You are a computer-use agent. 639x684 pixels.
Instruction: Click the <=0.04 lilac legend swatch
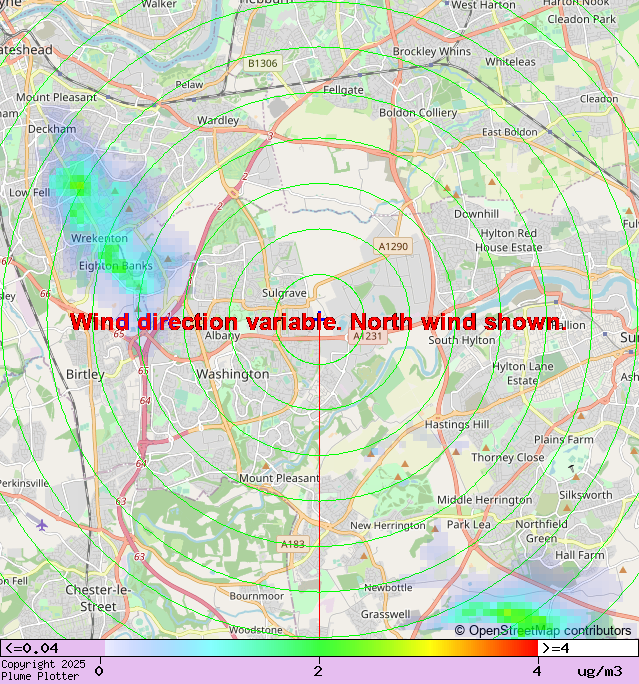52,648
